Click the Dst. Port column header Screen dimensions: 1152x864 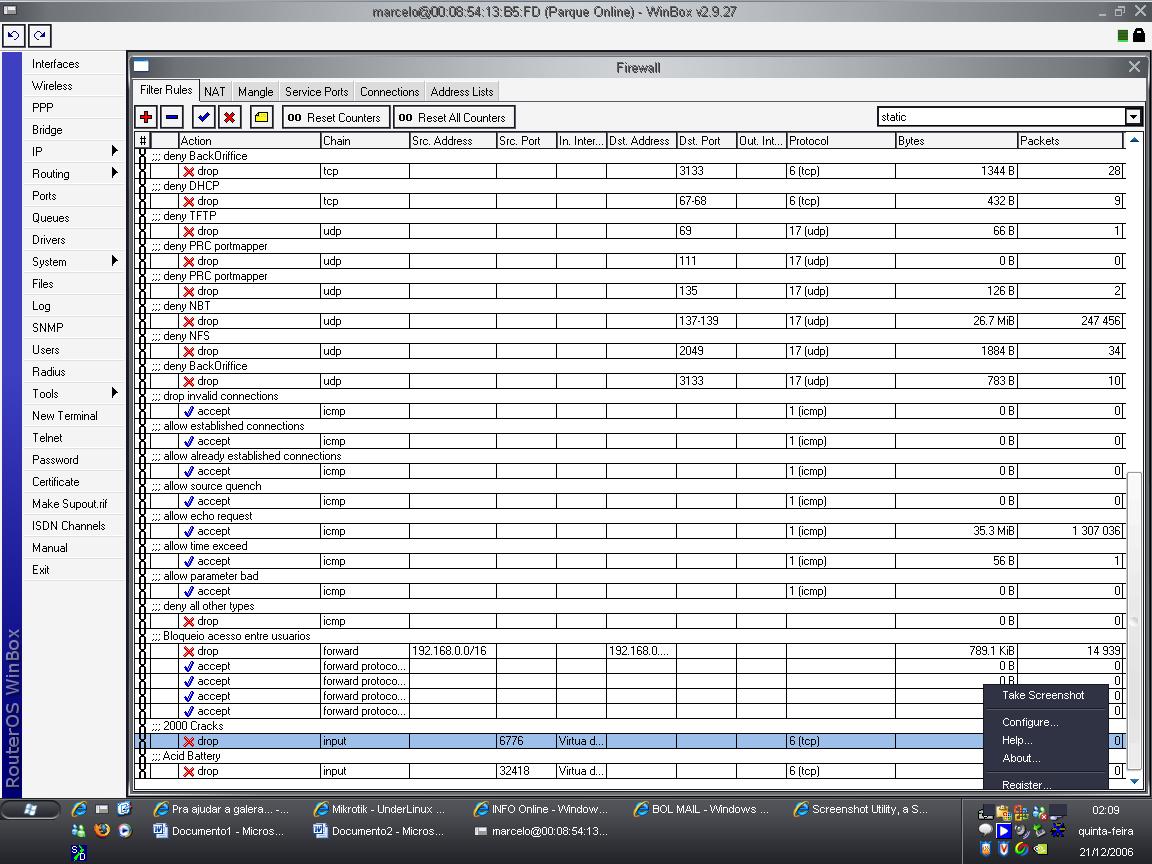click(x=706, y=140)
